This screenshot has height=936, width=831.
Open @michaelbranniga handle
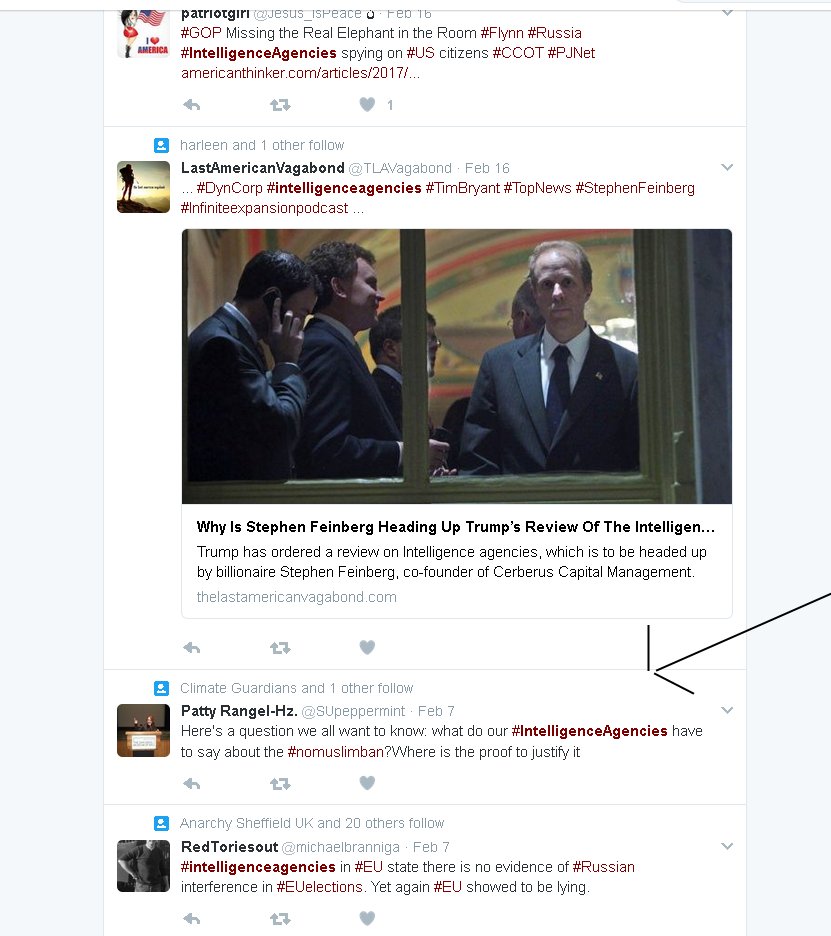(341, 847)
